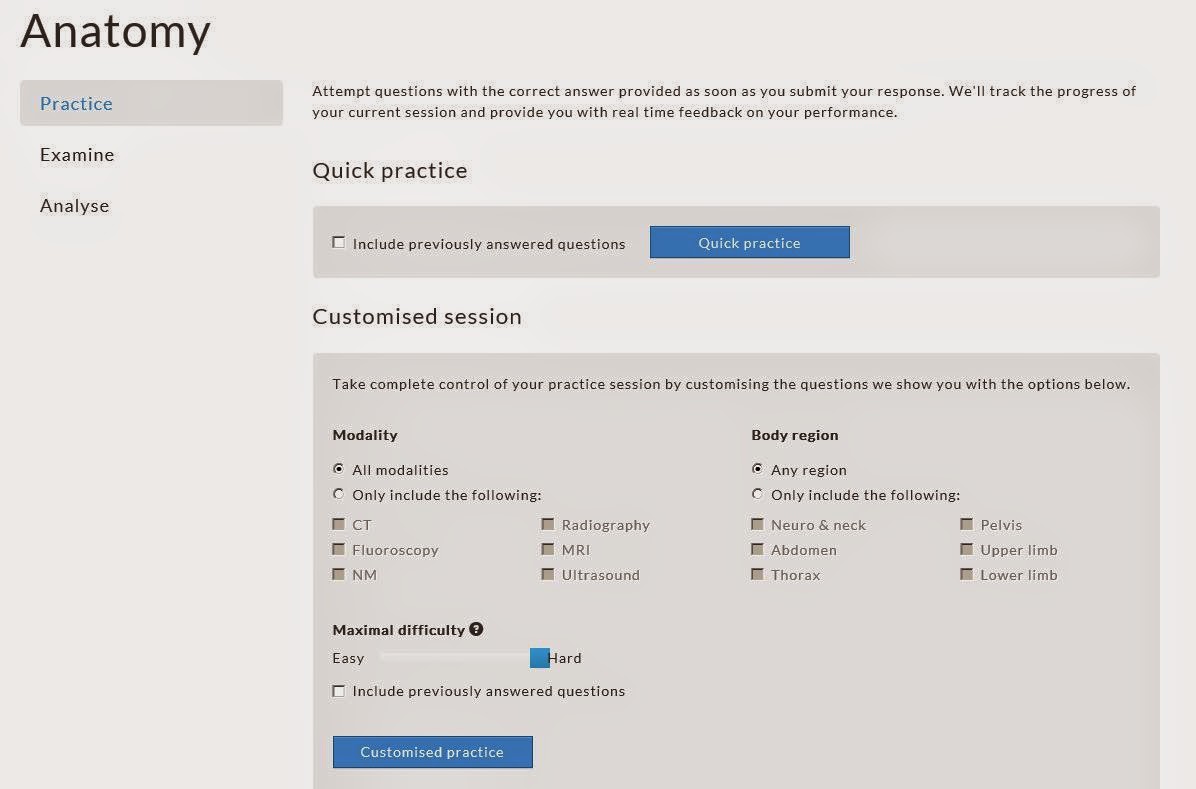Click the Maximal difficulty help icon
Image resolution: width=1196 pixels, height=789 pixels.
[x=476, y=629]
